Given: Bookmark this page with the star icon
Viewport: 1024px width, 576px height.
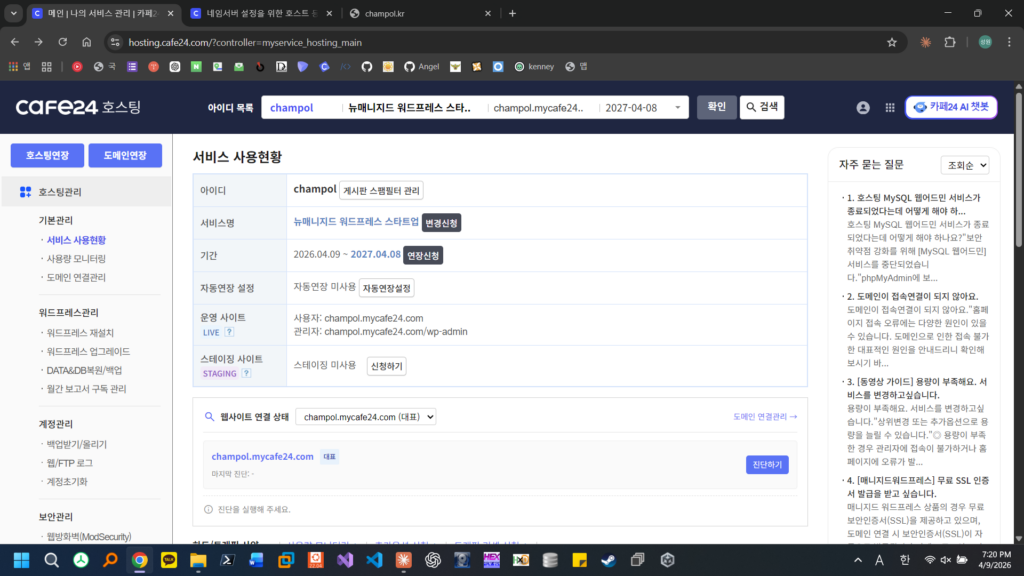Looking at the screenshot, I should (x=891, y=42).
